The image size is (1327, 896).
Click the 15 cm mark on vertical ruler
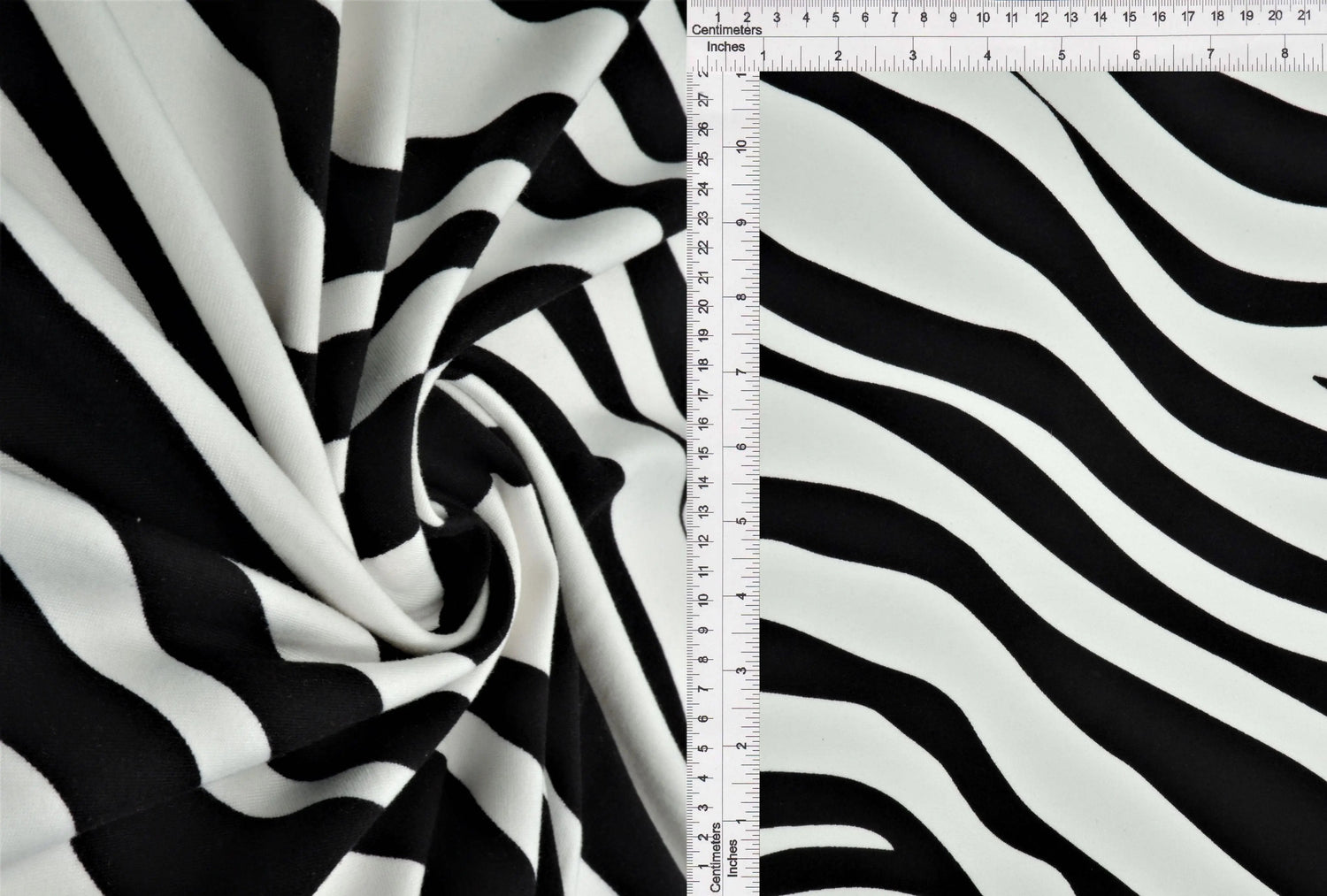703,452
